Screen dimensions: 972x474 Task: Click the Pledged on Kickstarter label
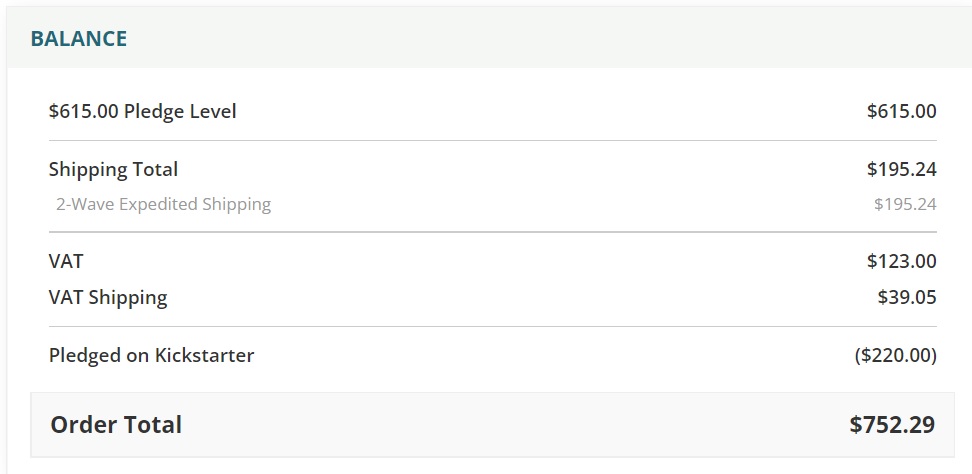pos(151,356)
